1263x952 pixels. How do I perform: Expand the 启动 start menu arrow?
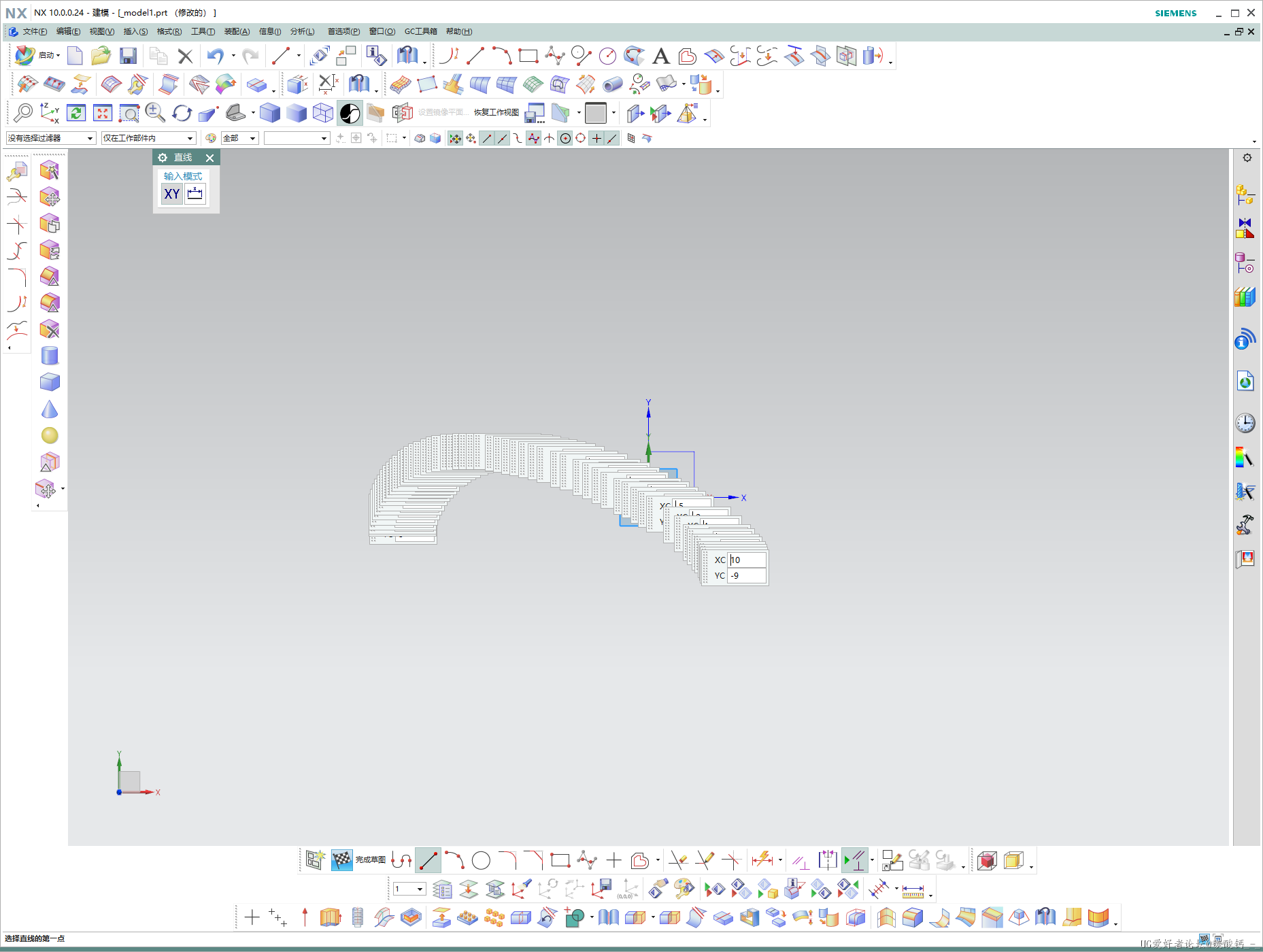pyautogui.click(x=58, y=56)
